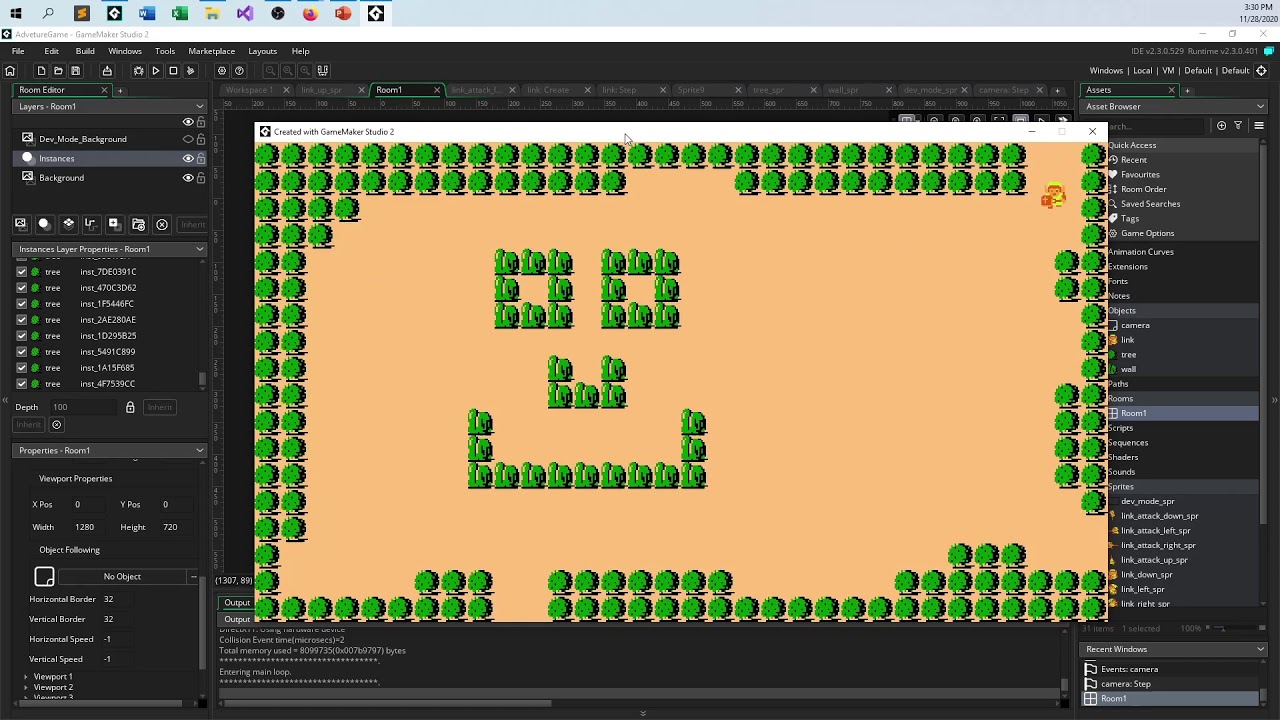Lock the Instances layer
The width and height of the screenshot is (1280, 720).
click(x=201, y=158)
